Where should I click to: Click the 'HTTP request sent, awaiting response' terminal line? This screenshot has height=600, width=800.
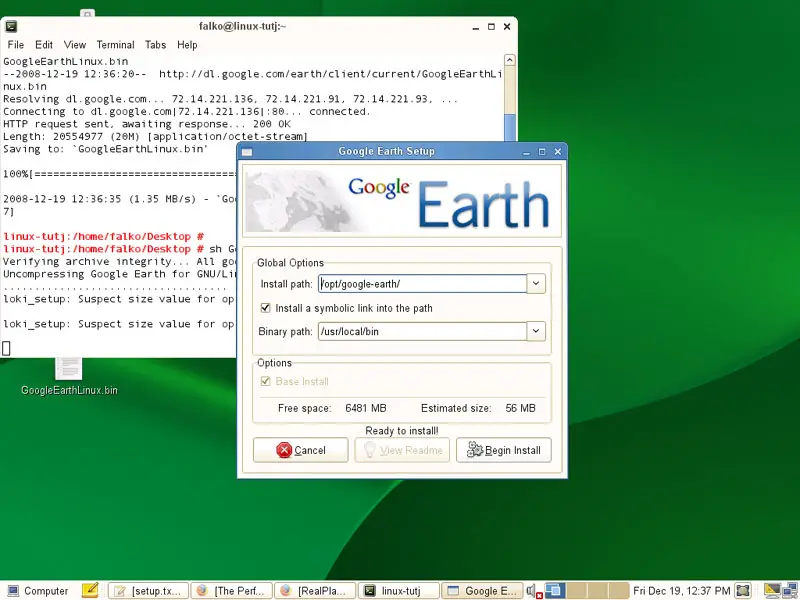[x=147, y=124]
